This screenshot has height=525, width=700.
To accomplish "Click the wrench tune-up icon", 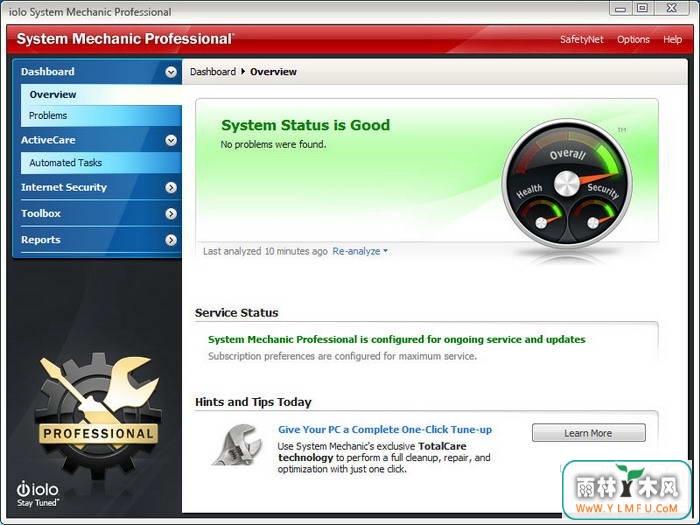I will pos(237,445).
